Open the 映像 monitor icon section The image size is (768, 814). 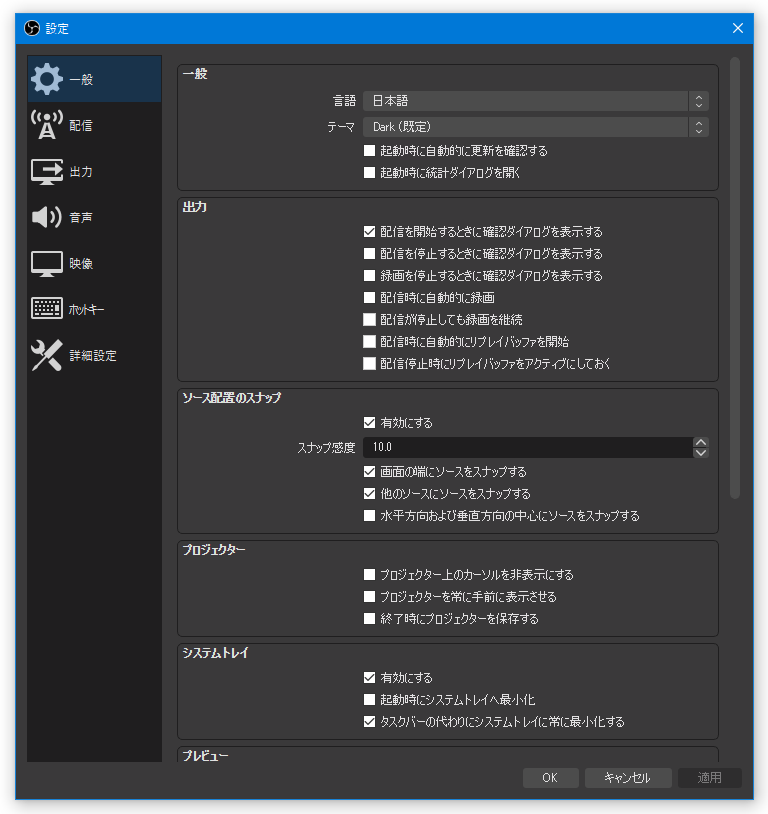coord(47,263)
